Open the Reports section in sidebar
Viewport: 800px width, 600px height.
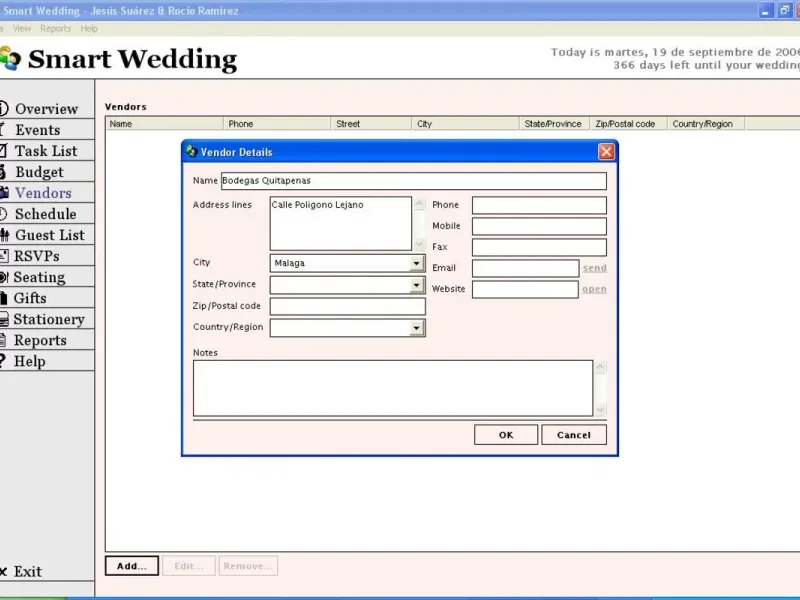(40, 340)
